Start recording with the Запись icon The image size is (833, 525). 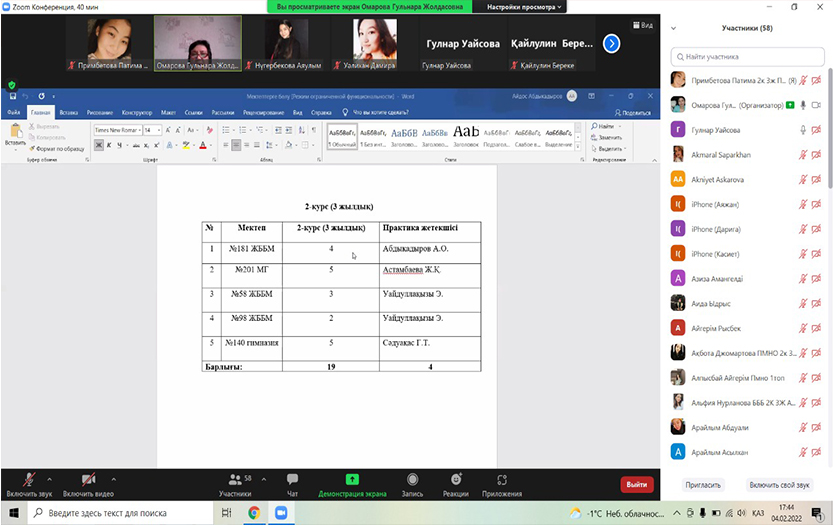tap(412, 480)
